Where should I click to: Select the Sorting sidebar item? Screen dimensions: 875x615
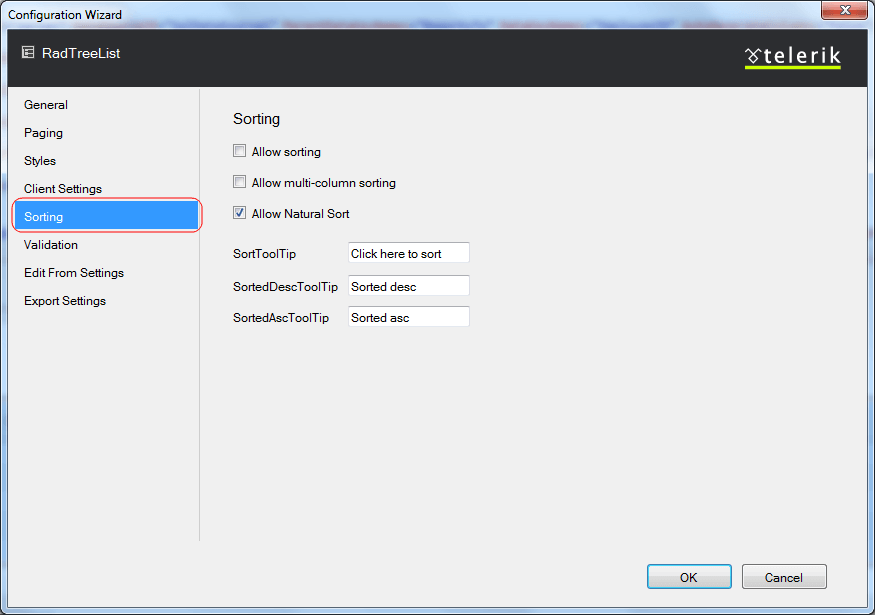click(x=107, y=216)
